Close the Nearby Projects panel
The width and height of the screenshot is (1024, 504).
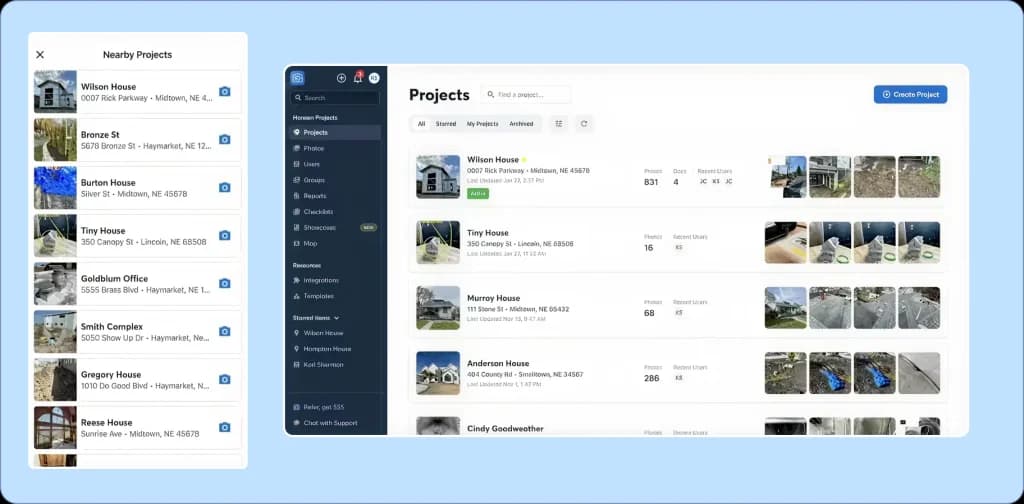(40, 55)
